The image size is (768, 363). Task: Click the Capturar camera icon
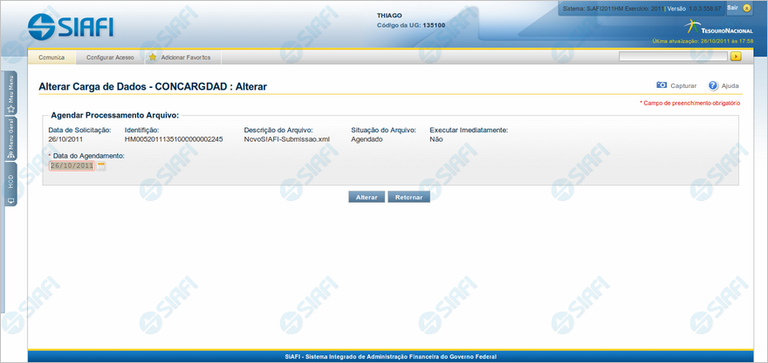[661, 85]
